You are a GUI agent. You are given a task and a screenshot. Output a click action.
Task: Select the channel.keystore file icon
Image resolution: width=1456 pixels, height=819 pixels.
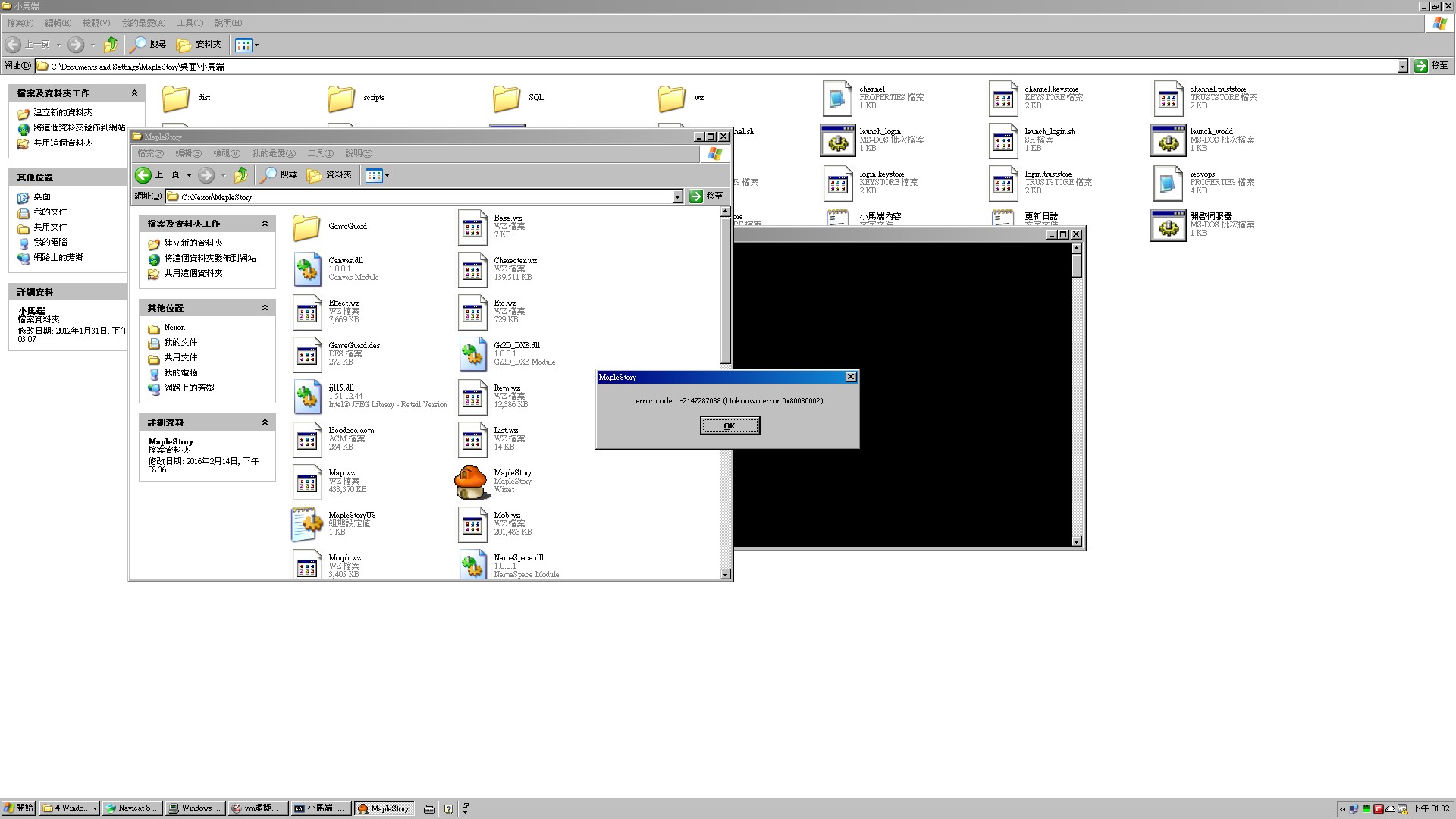click(x=1003, y=98)
